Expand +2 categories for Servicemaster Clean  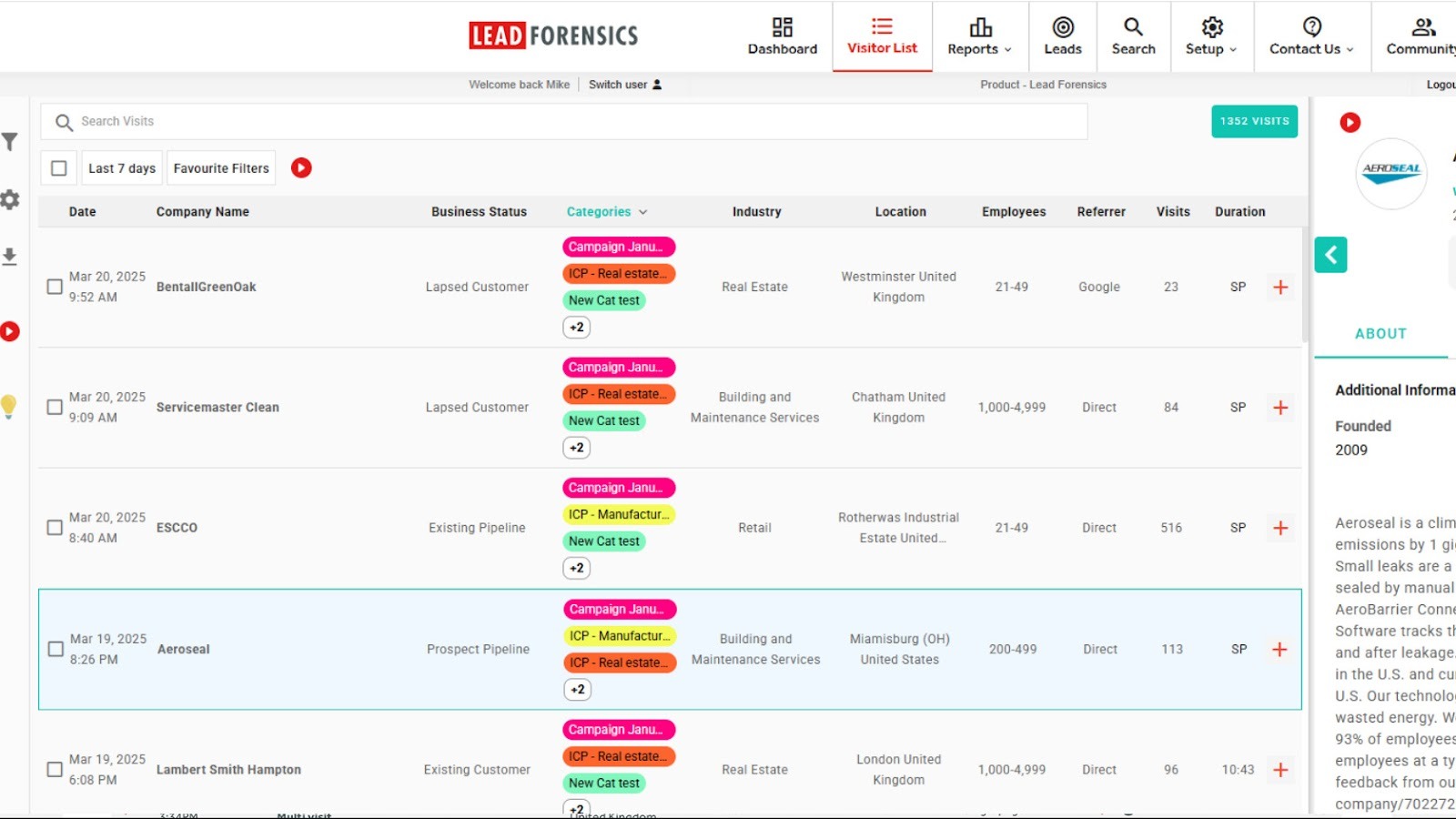tap(577, 448)
